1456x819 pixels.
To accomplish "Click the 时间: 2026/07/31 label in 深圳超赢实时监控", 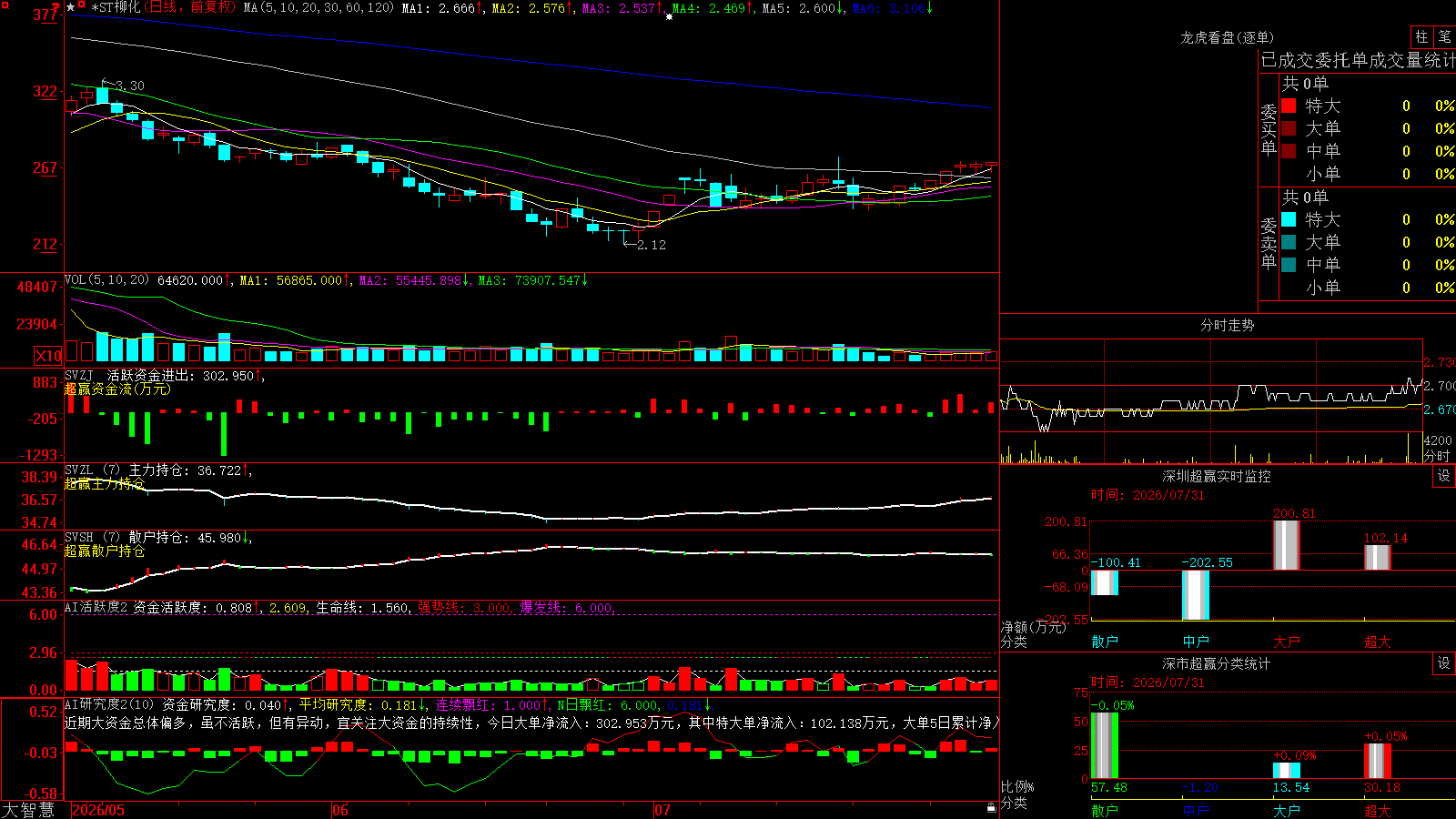I will [1148, 495].
